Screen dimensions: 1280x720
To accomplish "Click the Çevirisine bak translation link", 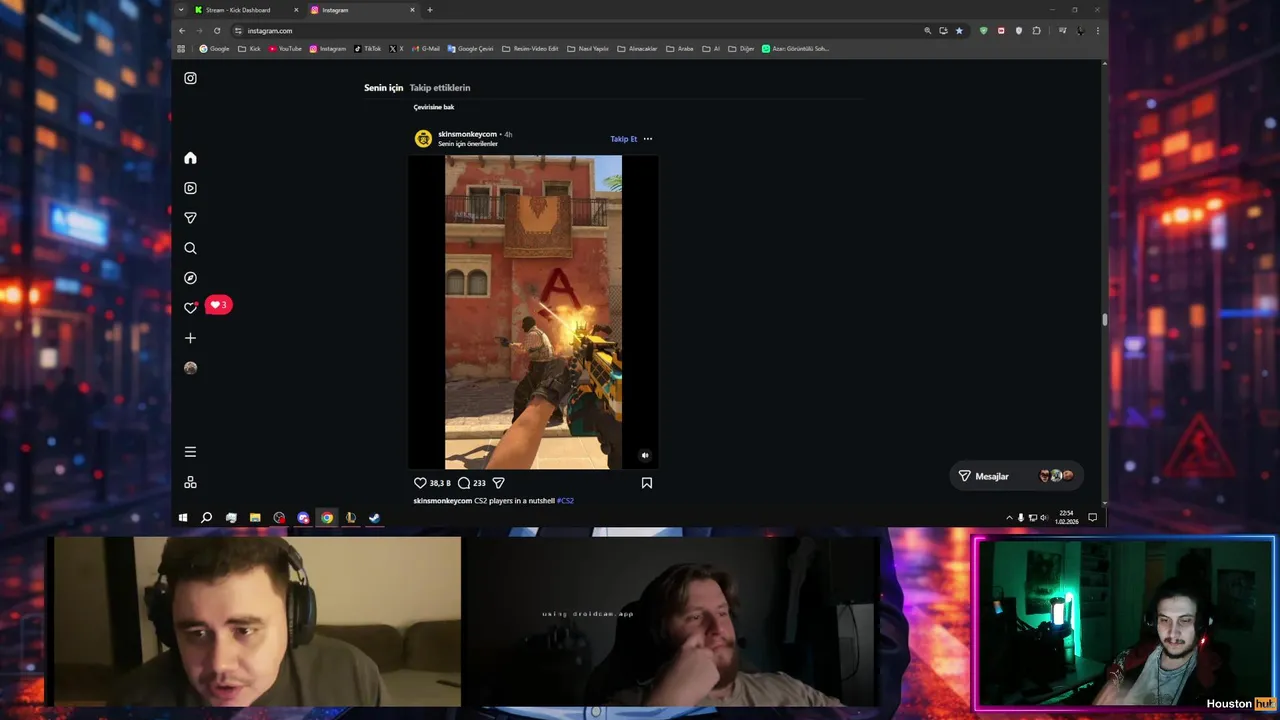I will [434, 107].
